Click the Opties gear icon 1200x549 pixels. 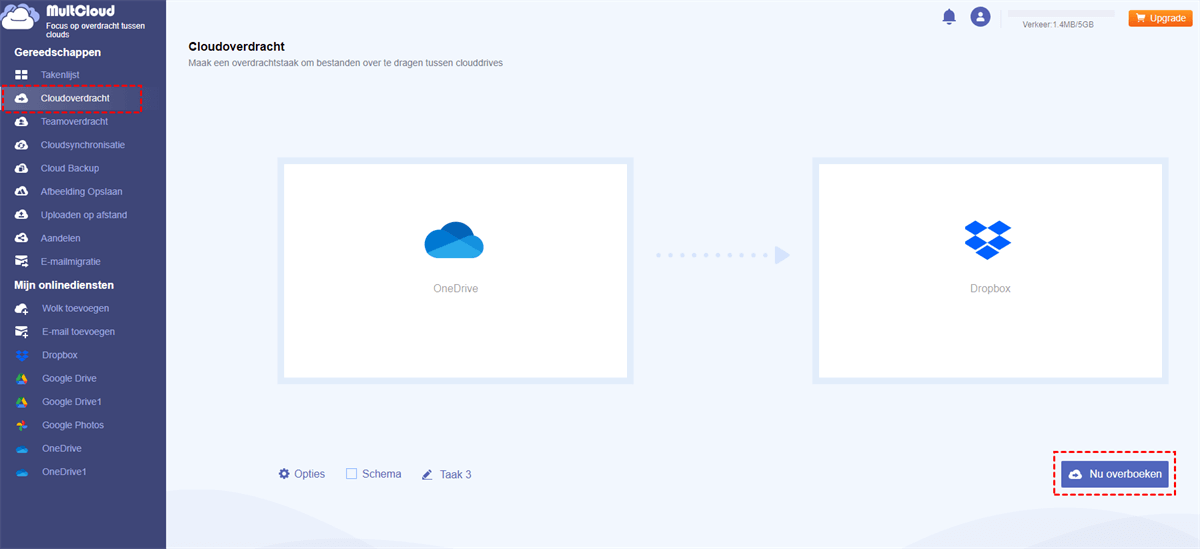click(284, 474)
